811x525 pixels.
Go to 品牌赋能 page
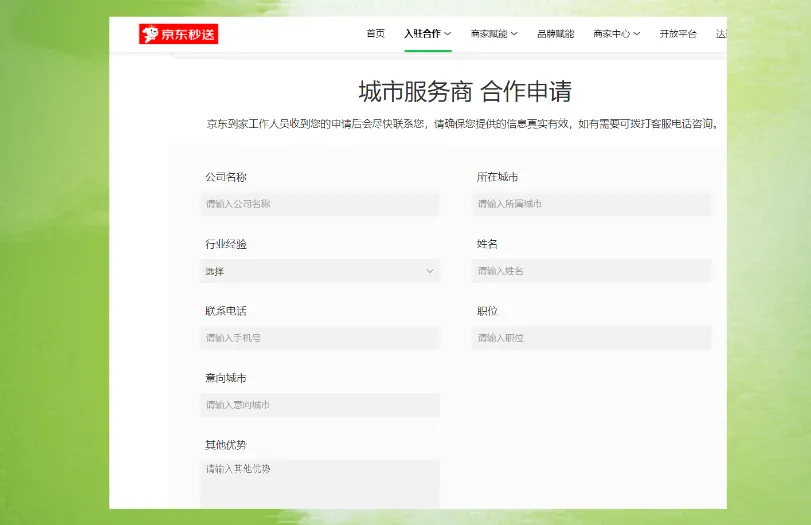click(555, 34)
